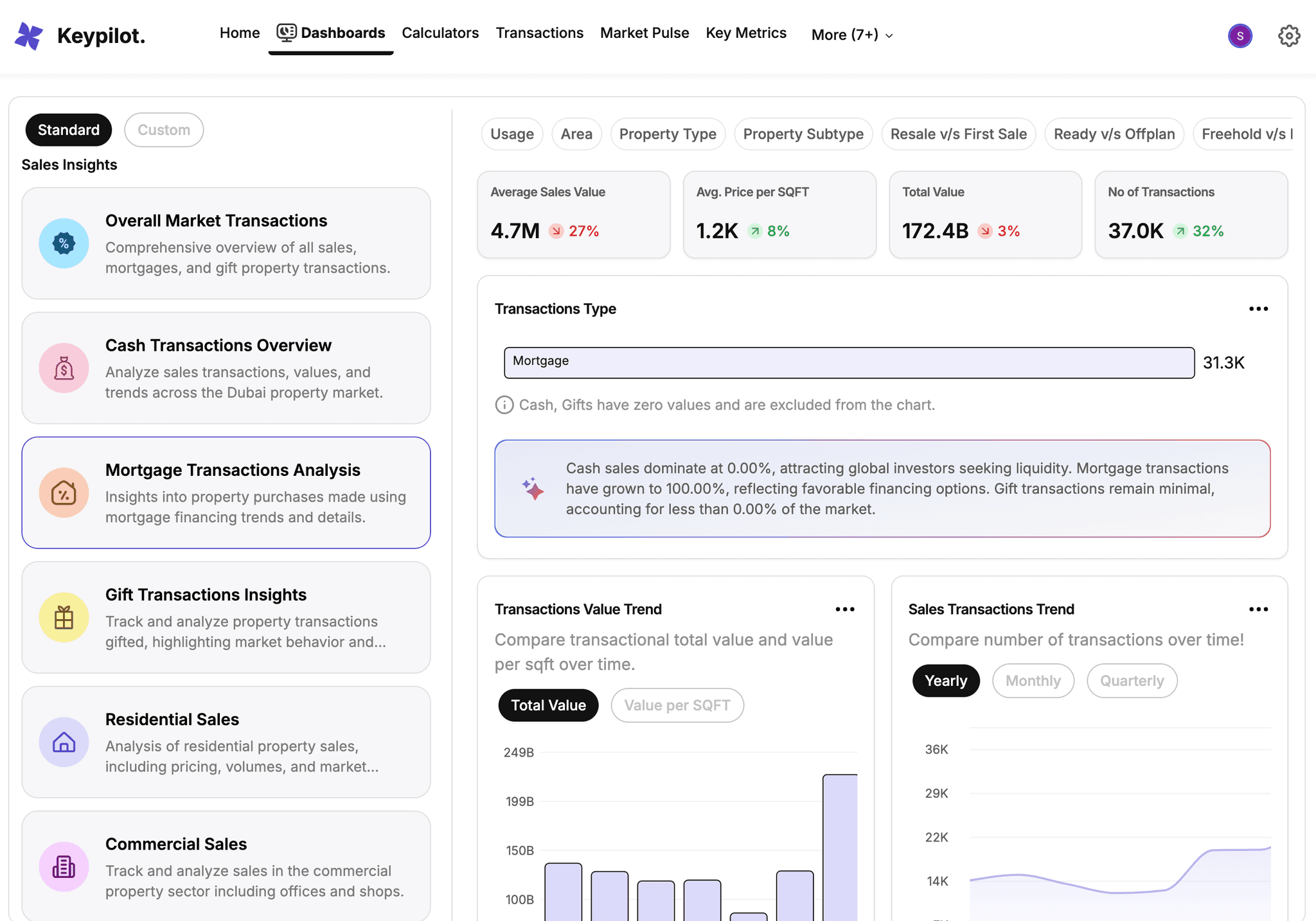Go to the Market Pulse tab
Screen dimensions: 1316x921
click(645, 33)
